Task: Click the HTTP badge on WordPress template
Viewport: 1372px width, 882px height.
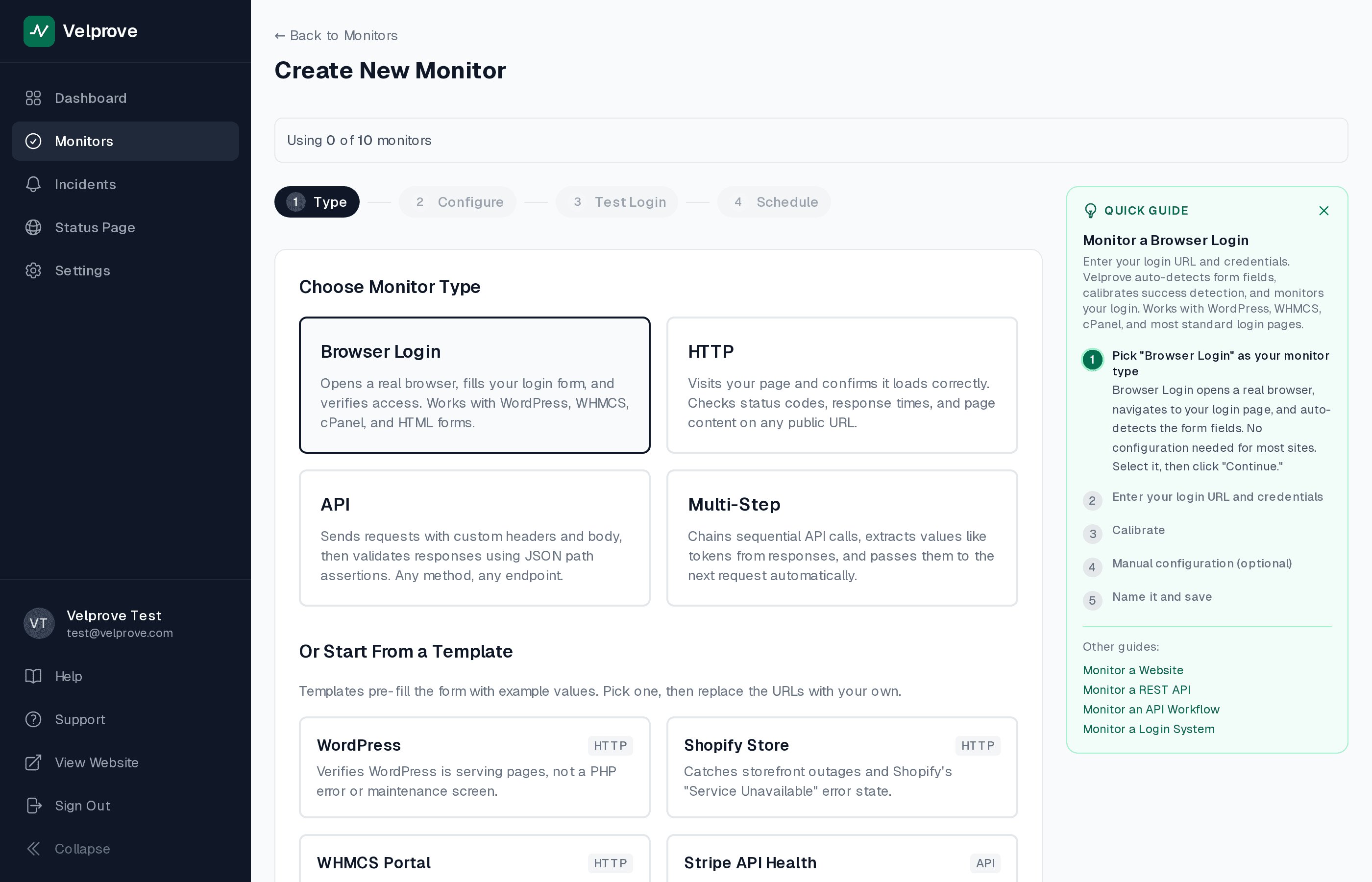Action: pos(611,746)
